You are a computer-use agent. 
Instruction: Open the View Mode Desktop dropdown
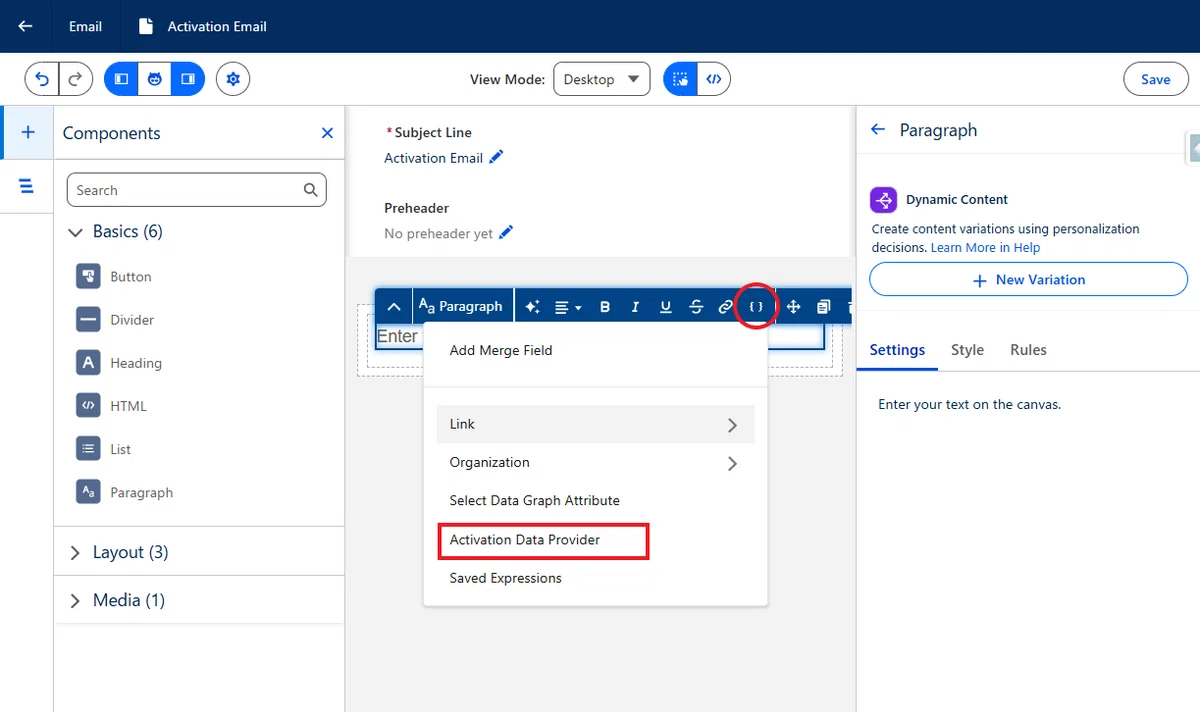(x=601, y=79)
